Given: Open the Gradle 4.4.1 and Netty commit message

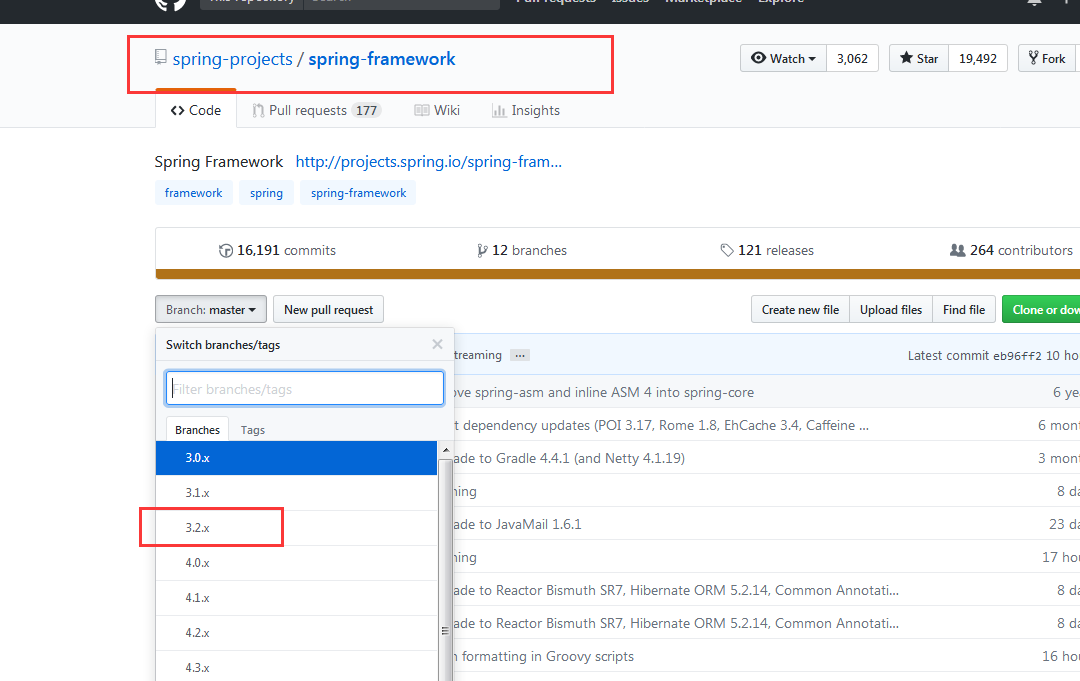Looking at the screenshot, I should (x=570, y=459).
